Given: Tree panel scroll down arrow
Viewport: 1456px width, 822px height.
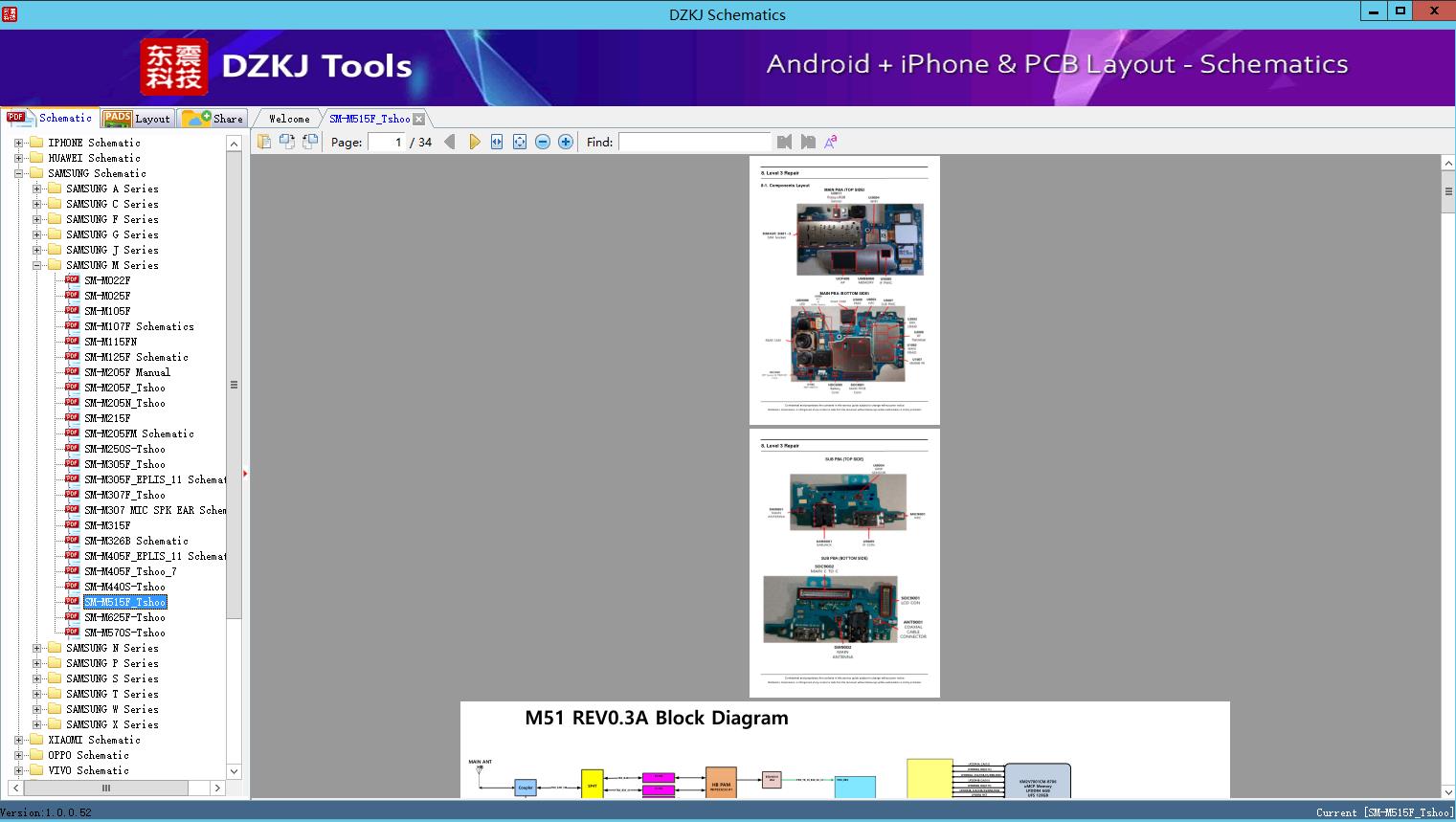Looking at the screenshot, I should click(234, 771).
